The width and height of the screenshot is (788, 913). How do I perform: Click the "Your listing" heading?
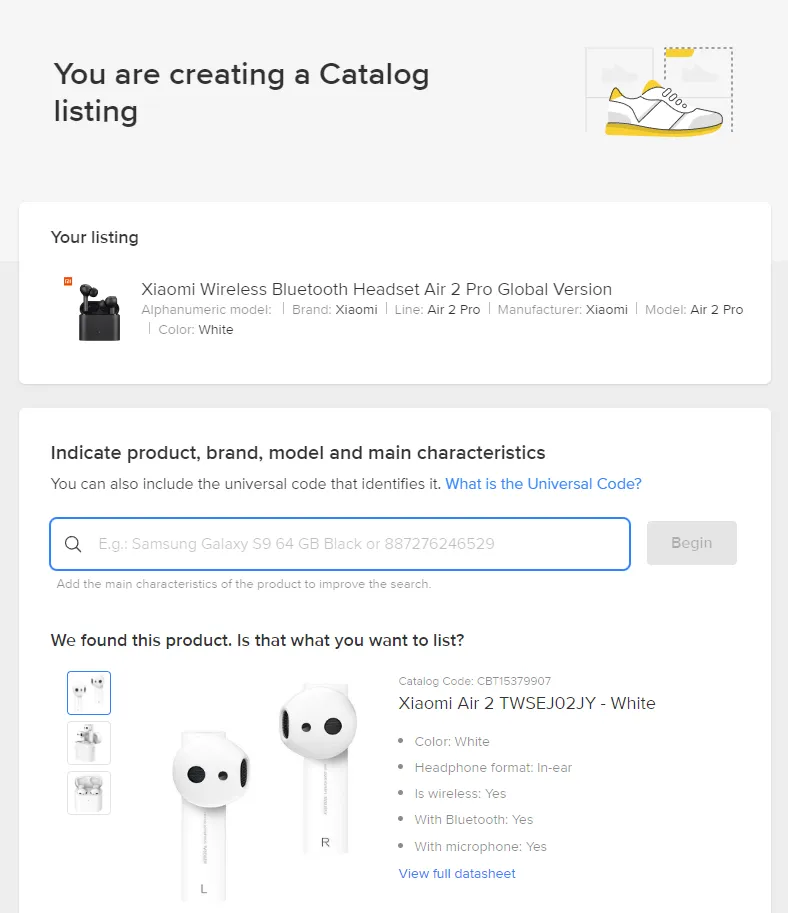click(x=94, y=238)
